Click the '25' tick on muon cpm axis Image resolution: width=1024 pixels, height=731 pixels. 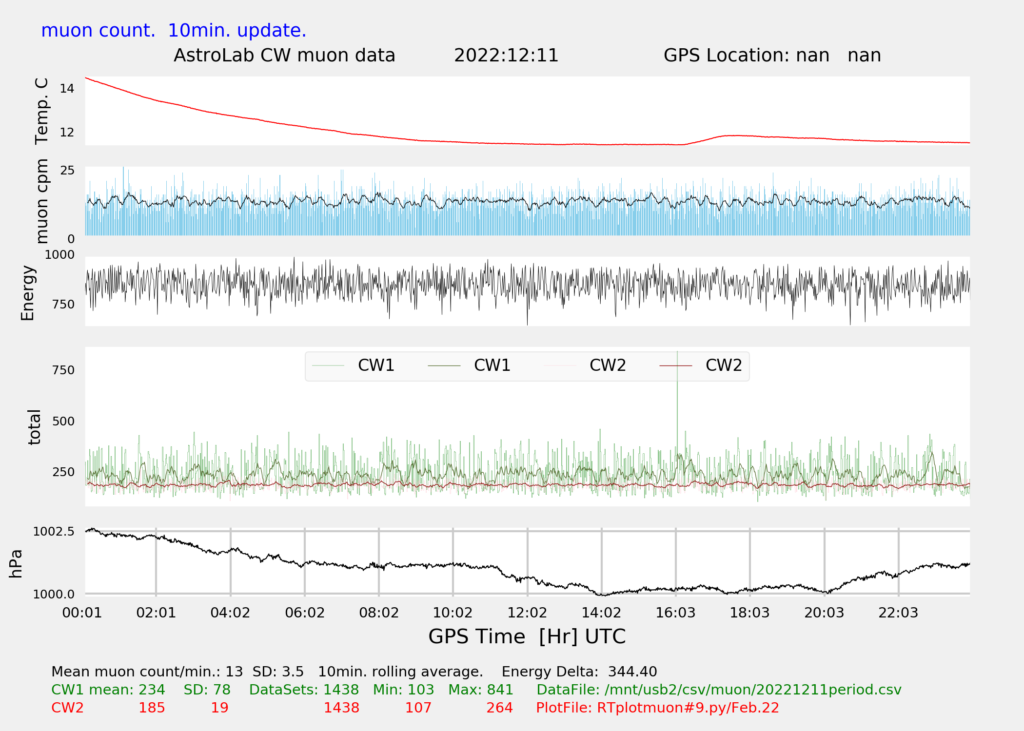67,171
